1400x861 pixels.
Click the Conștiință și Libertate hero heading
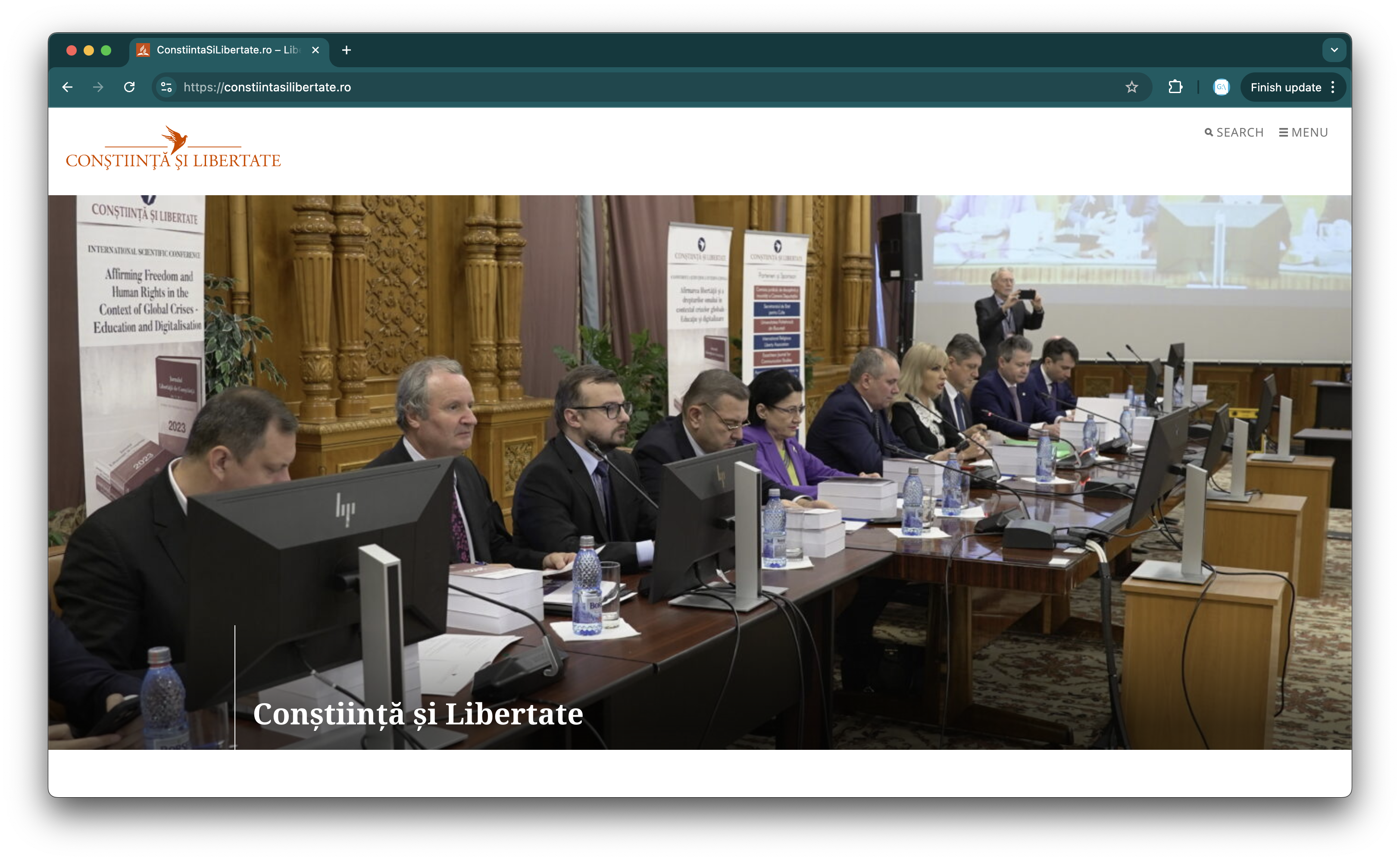[418, 714]
